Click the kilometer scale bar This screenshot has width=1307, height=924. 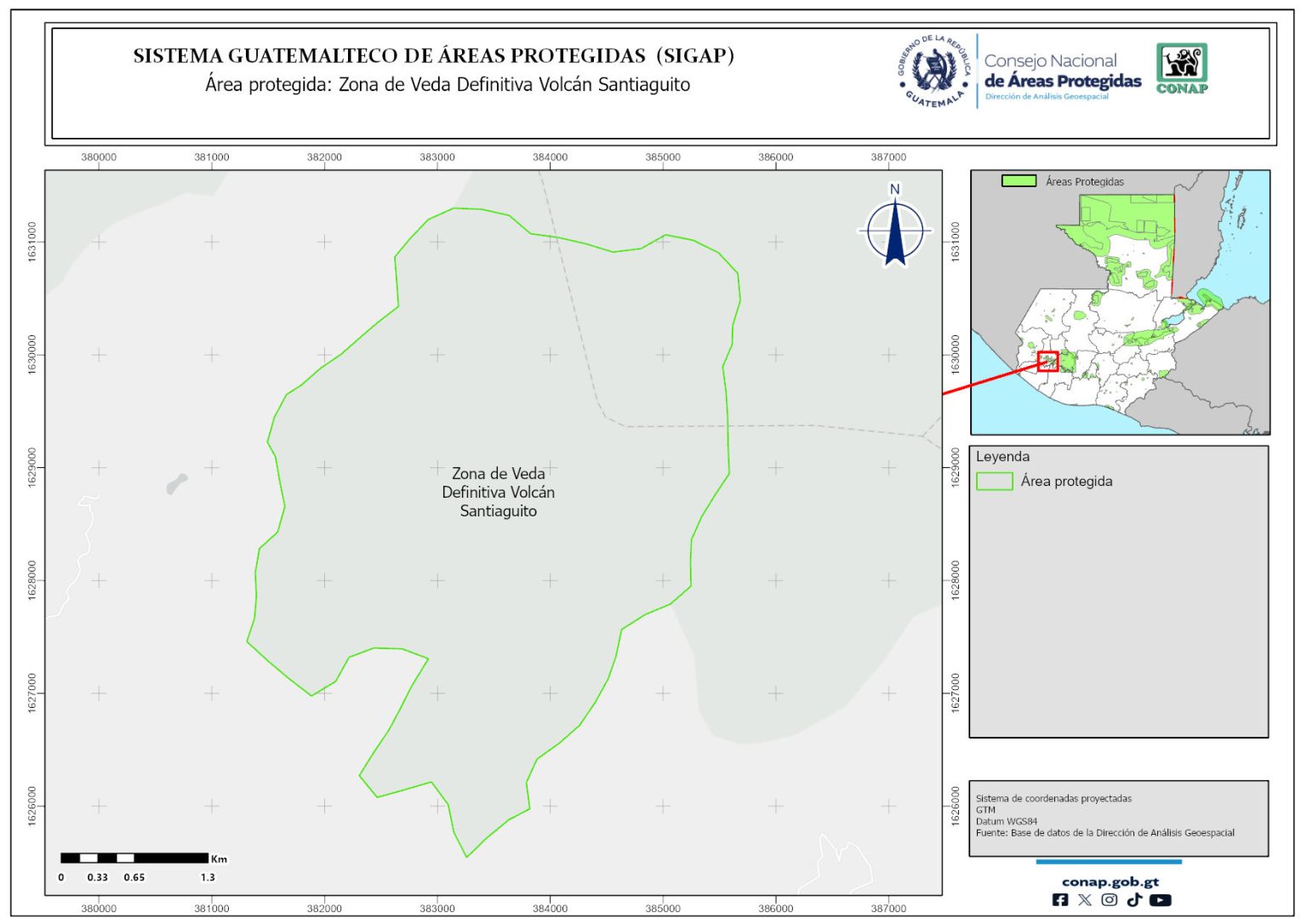coord(134,858)
